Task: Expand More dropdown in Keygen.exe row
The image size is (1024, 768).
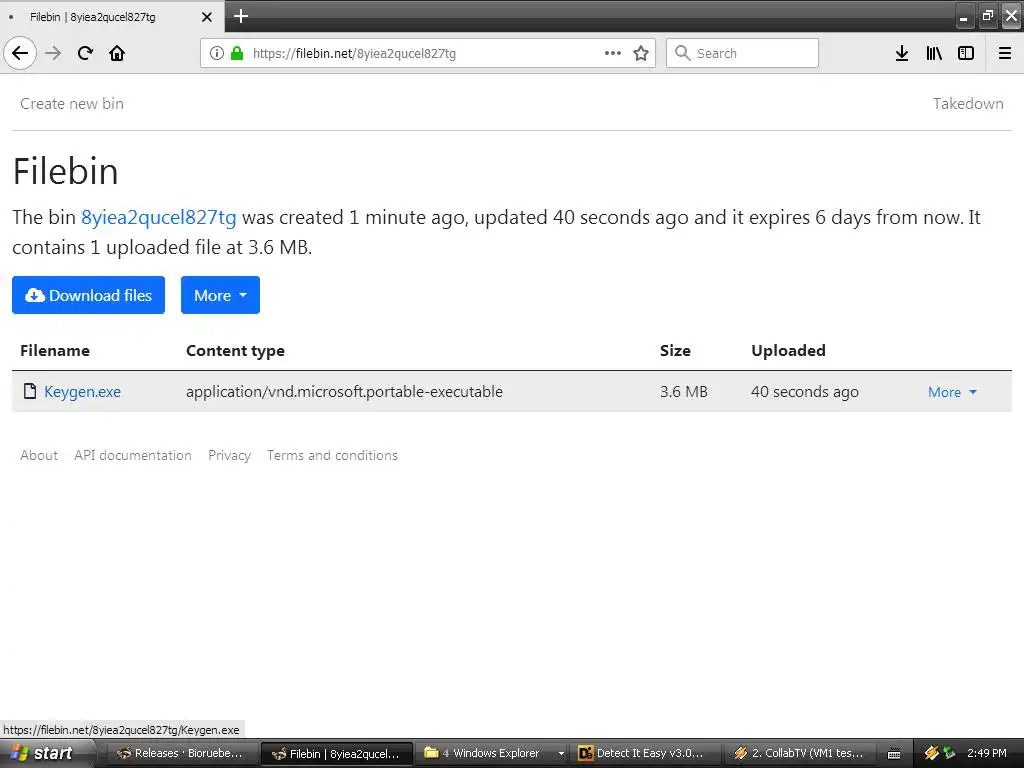Action: coord(952,392)
